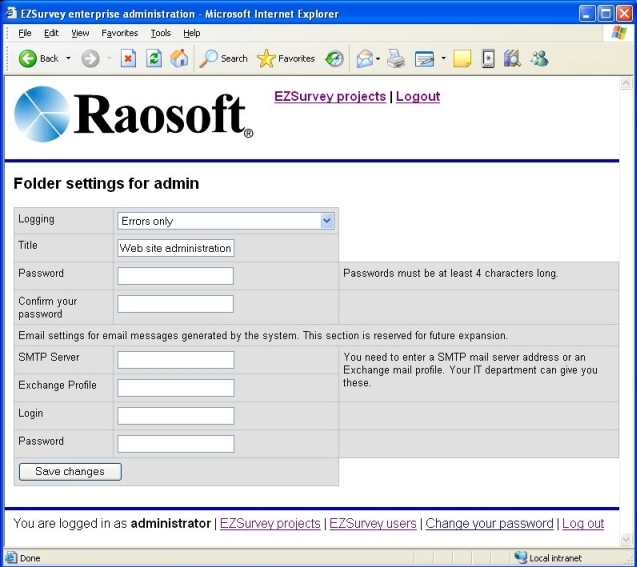The width and height of the screenshot is (637, 567).
Task: Click the Mail envelope icon
Action: [364, 59]
